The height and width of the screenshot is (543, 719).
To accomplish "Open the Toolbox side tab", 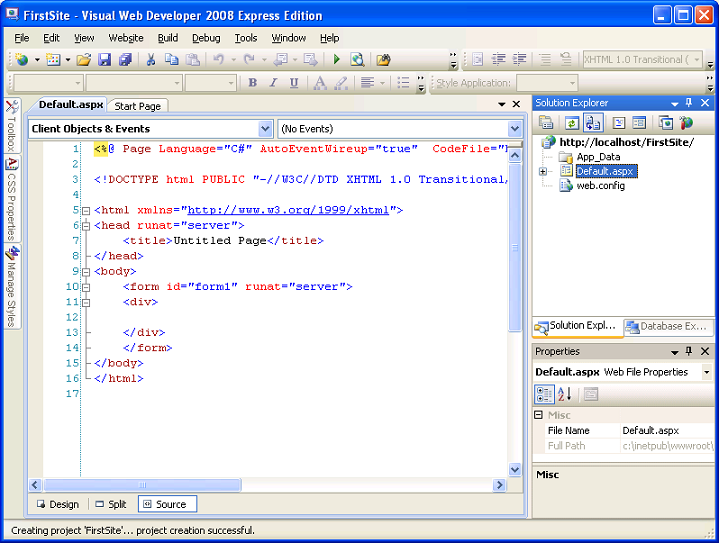I will [x=12, y=126].
